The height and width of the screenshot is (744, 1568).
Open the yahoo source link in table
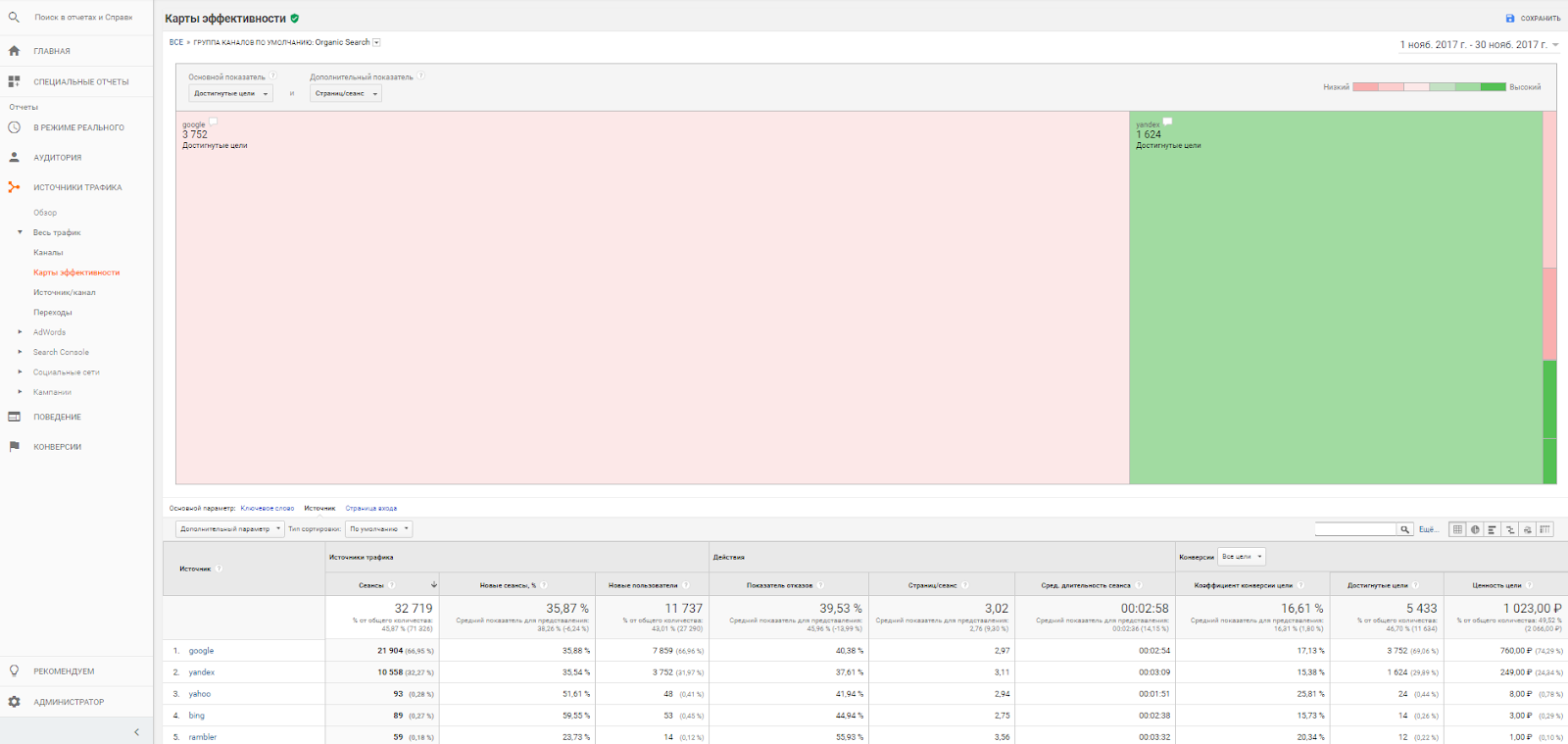(200, 694)
